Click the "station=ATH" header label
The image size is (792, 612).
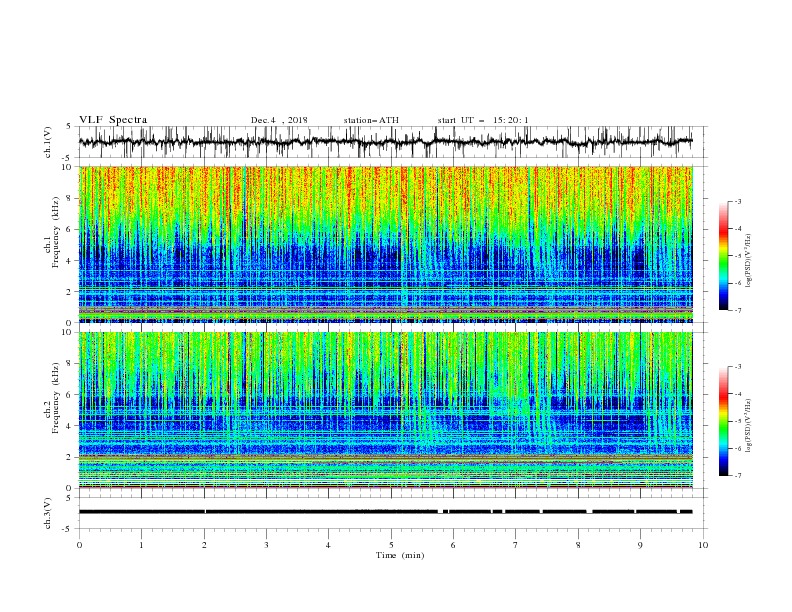(371, 120)
